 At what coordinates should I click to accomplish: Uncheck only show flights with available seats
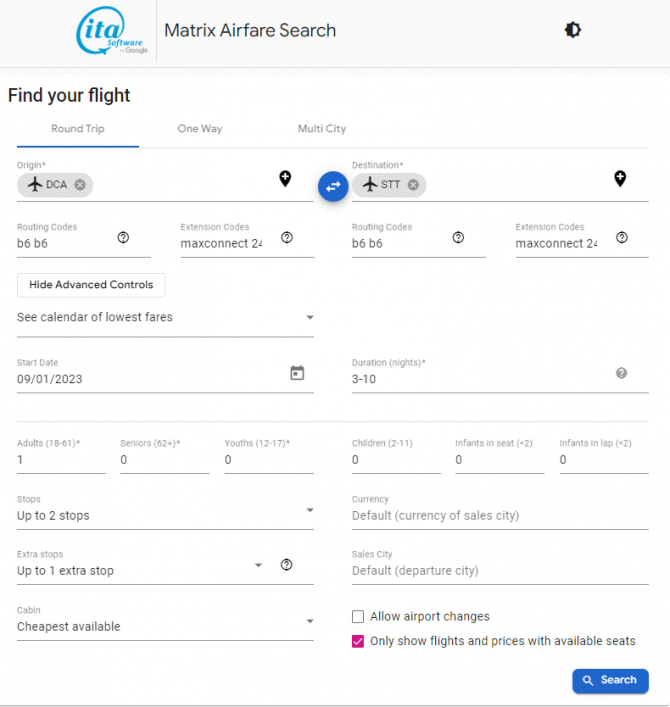358,641
